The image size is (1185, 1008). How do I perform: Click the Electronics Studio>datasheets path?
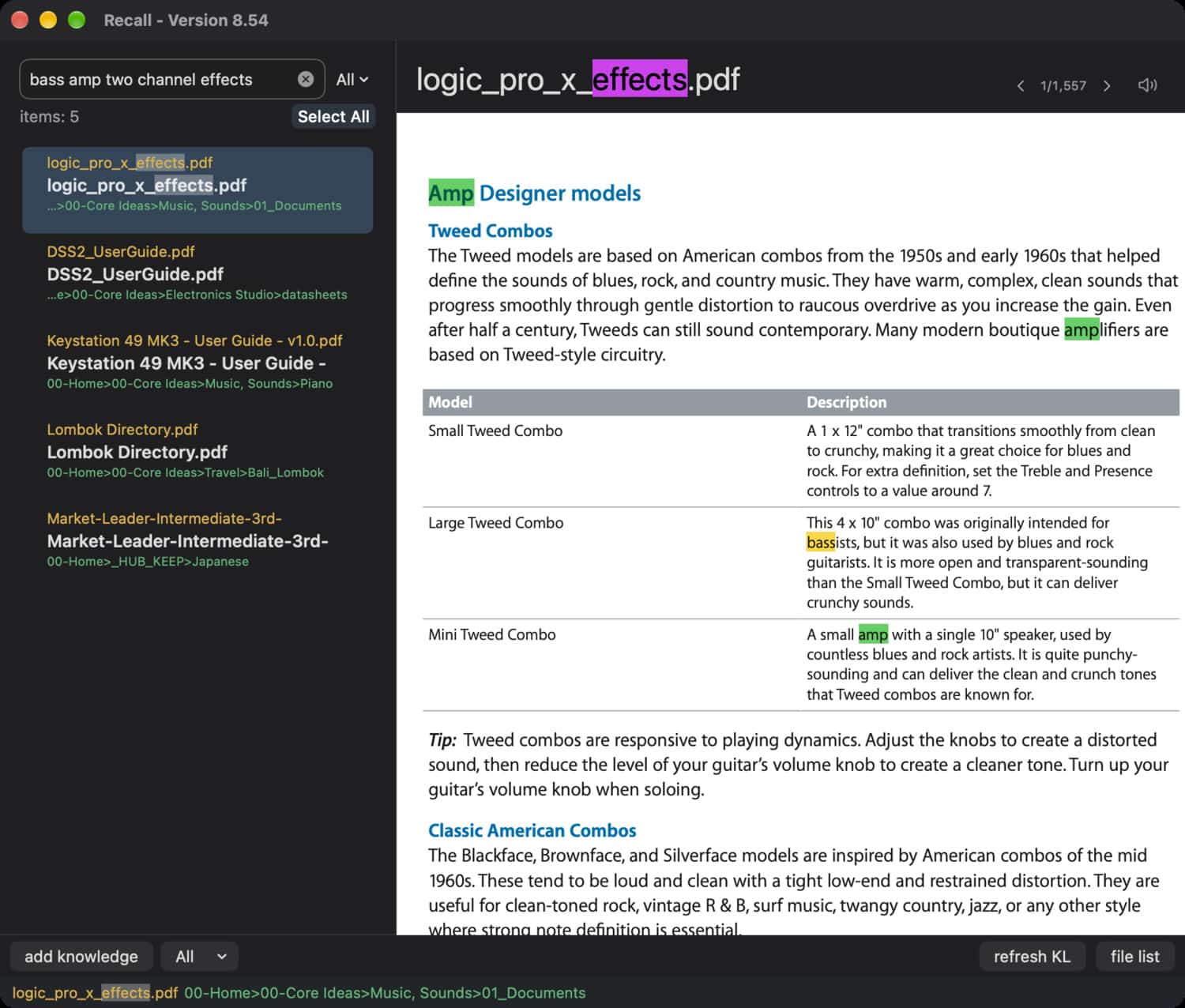point(197,295)
